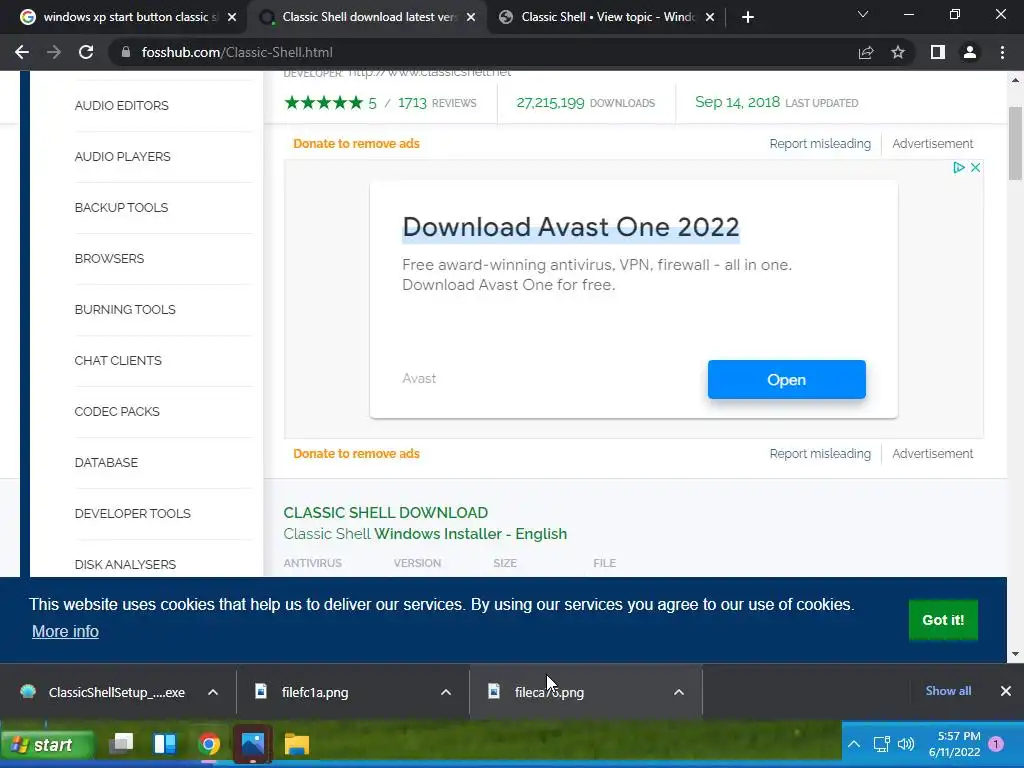The image size is (1024, 768).
Task: Open the DATABASE category
Action: click(x=106, y=462)
